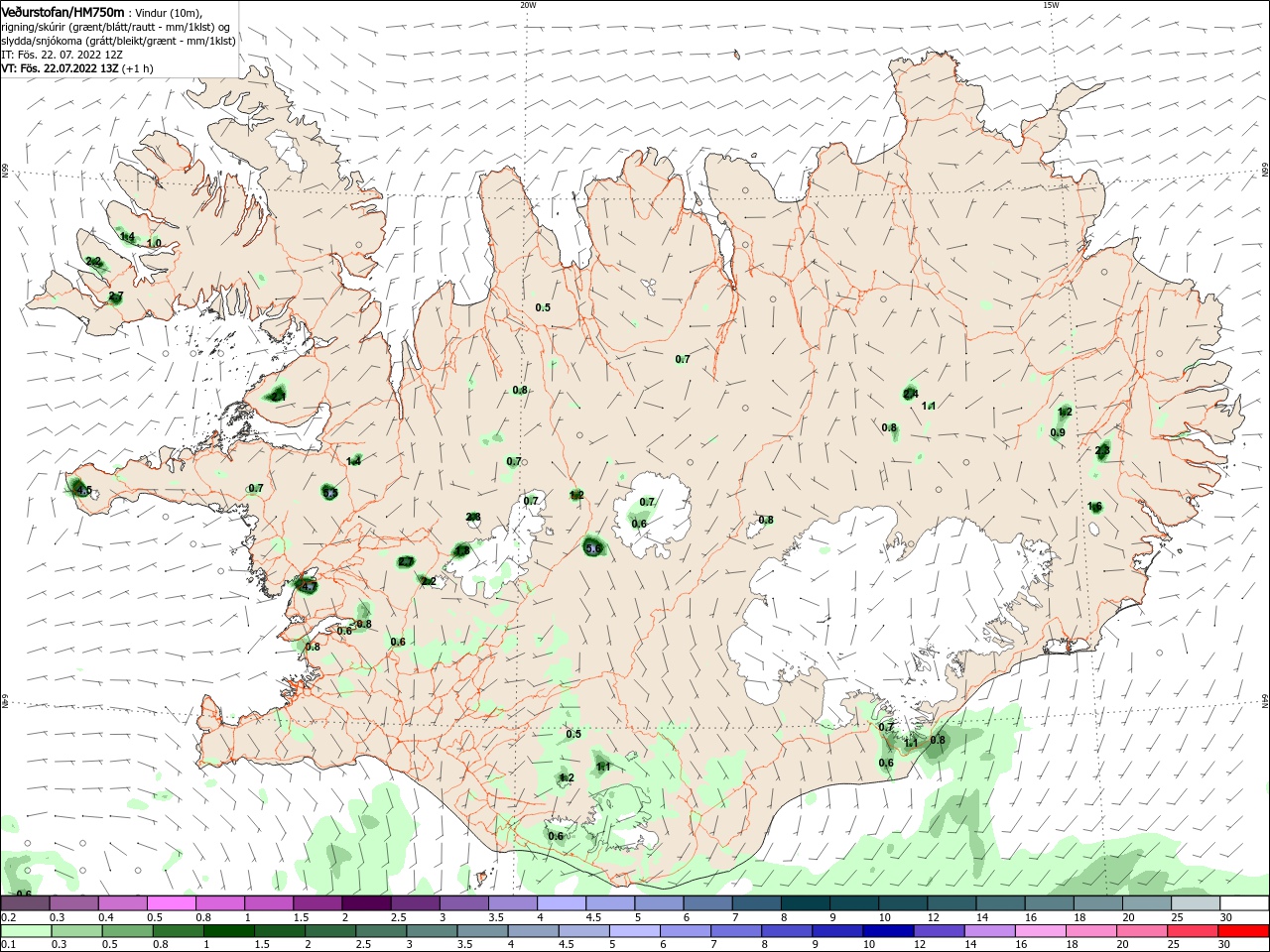1270x952 pixels.
Task: Click the words "slydda/snjókoma" in the header
Action: [x=41, y=41]
